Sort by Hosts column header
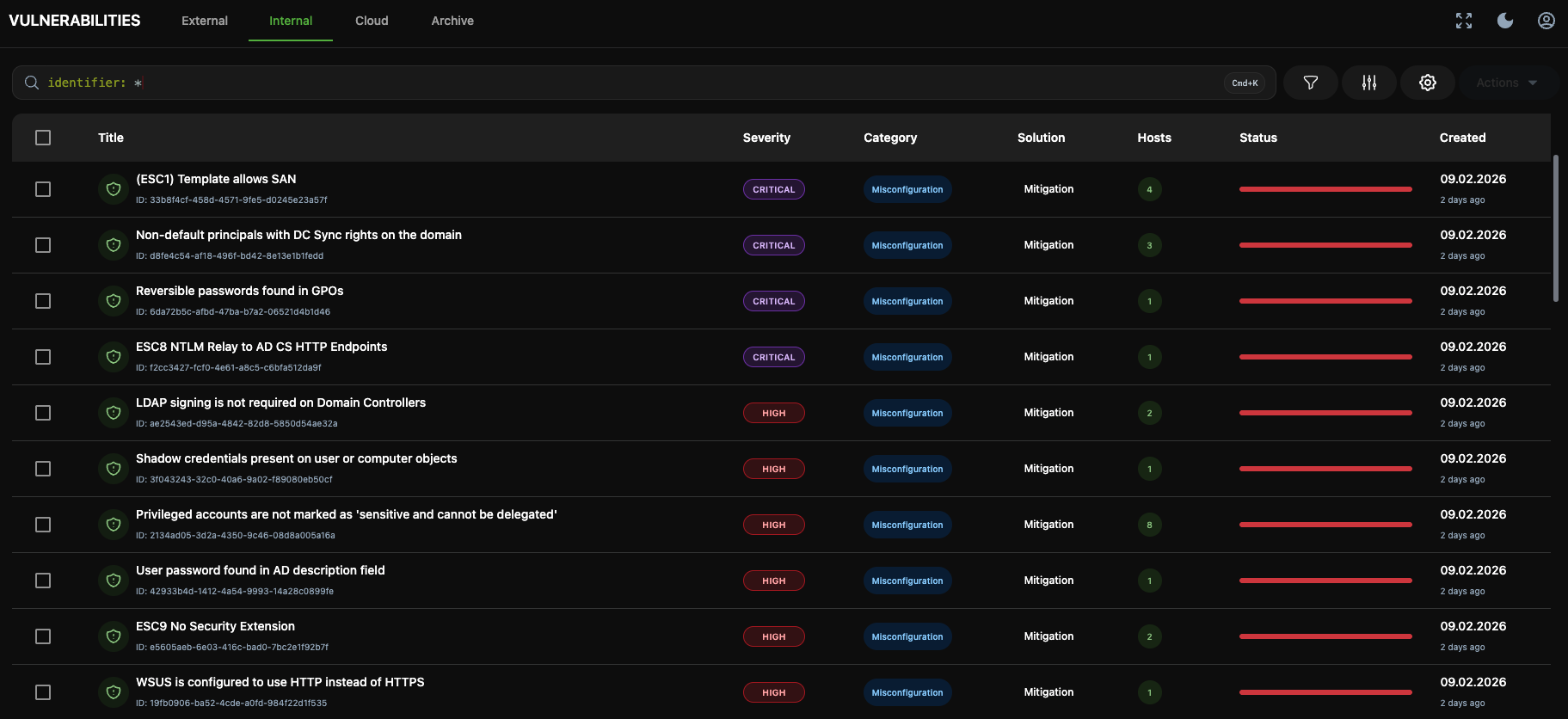 [x=1154, y=138]
